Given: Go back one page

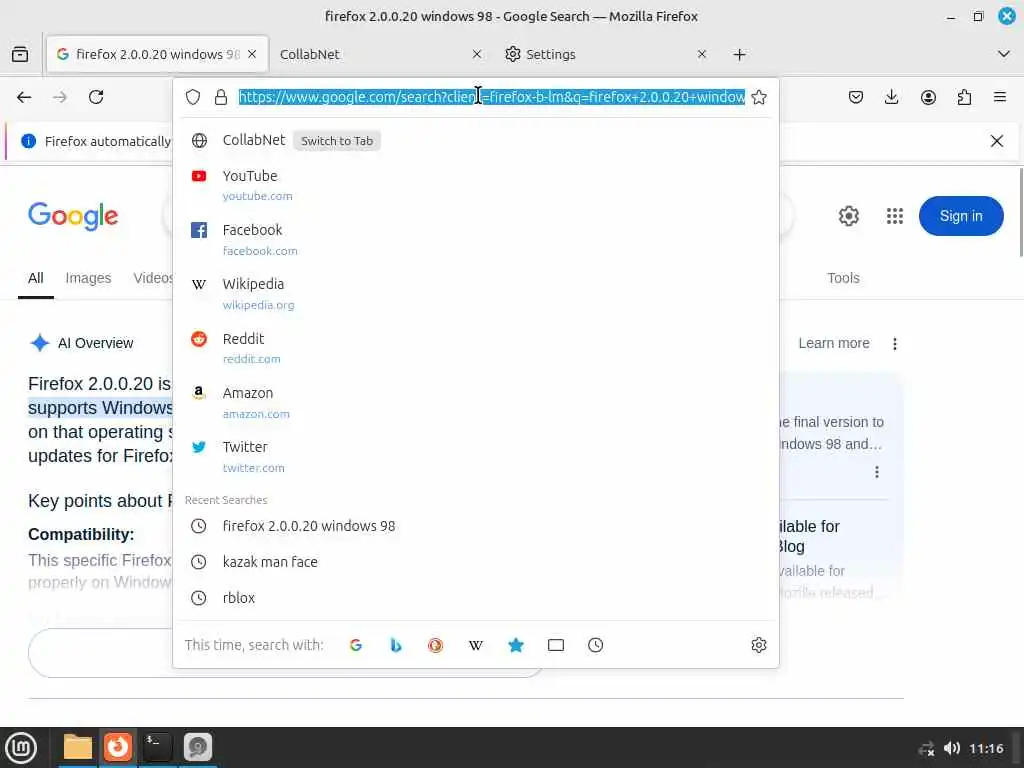Looking at the screenshot, I should click(x=24, y=97).
